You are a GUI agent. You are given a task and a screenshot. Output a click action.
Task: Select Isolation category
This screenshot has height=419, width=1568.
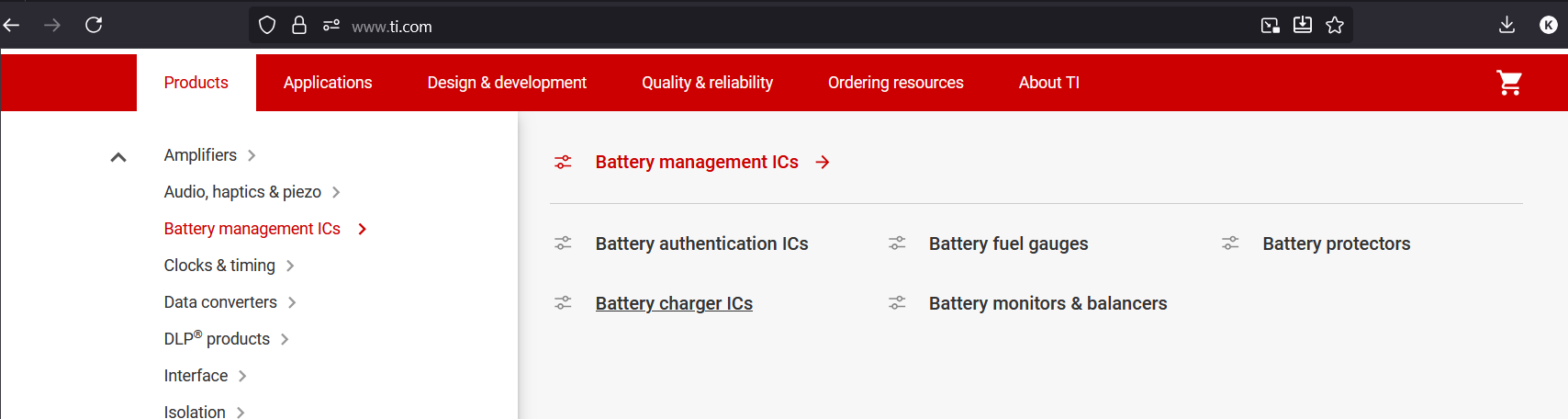[195, 412]
